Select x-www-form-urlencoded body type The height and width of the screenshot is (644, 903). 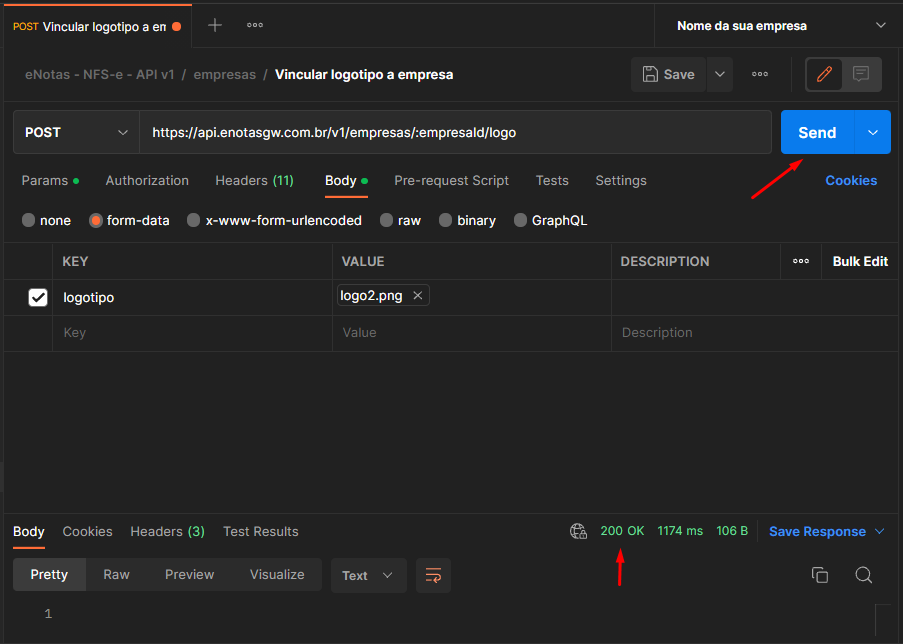[x=274, y=221]
